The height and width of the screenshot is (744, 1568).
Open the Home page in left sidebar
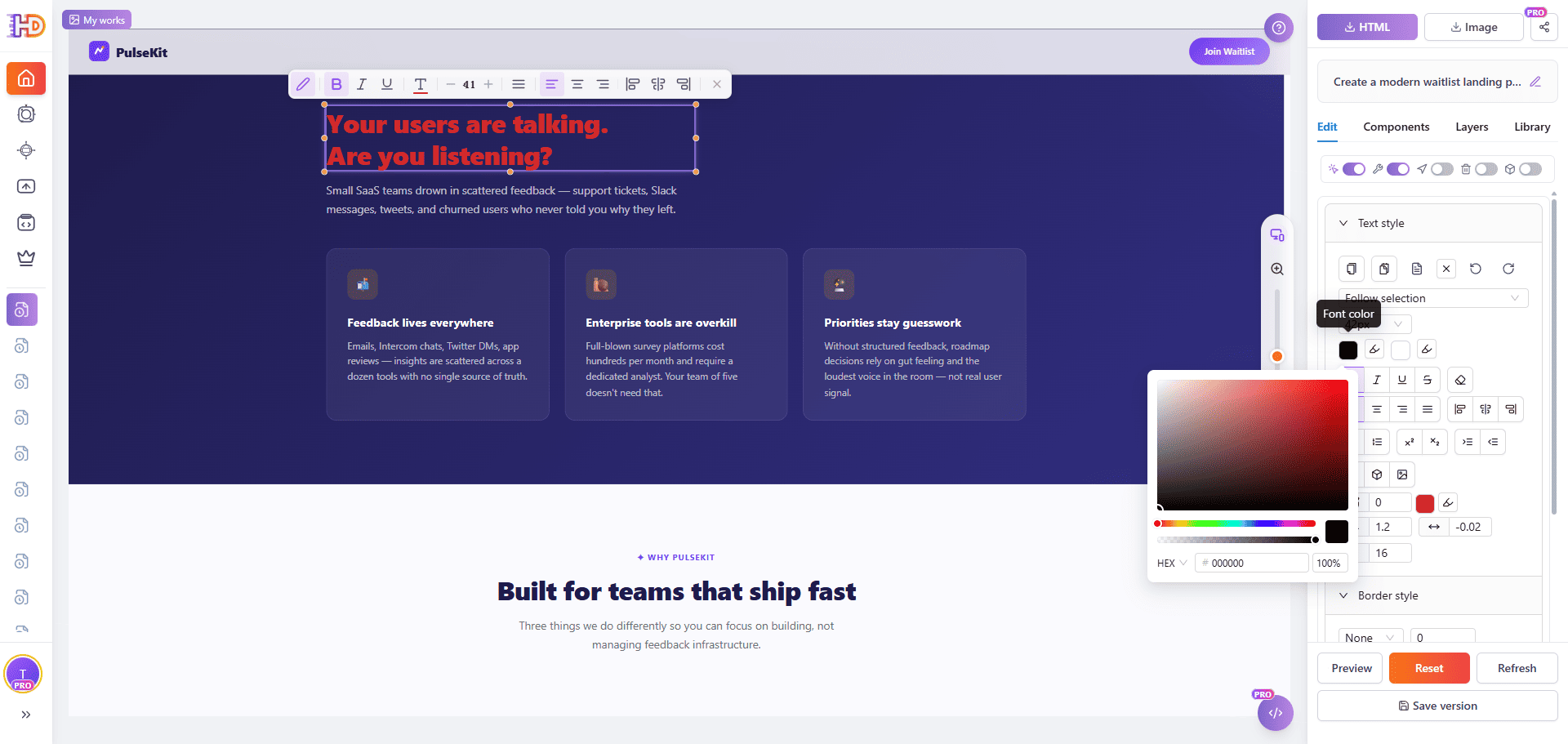[26, 78]
